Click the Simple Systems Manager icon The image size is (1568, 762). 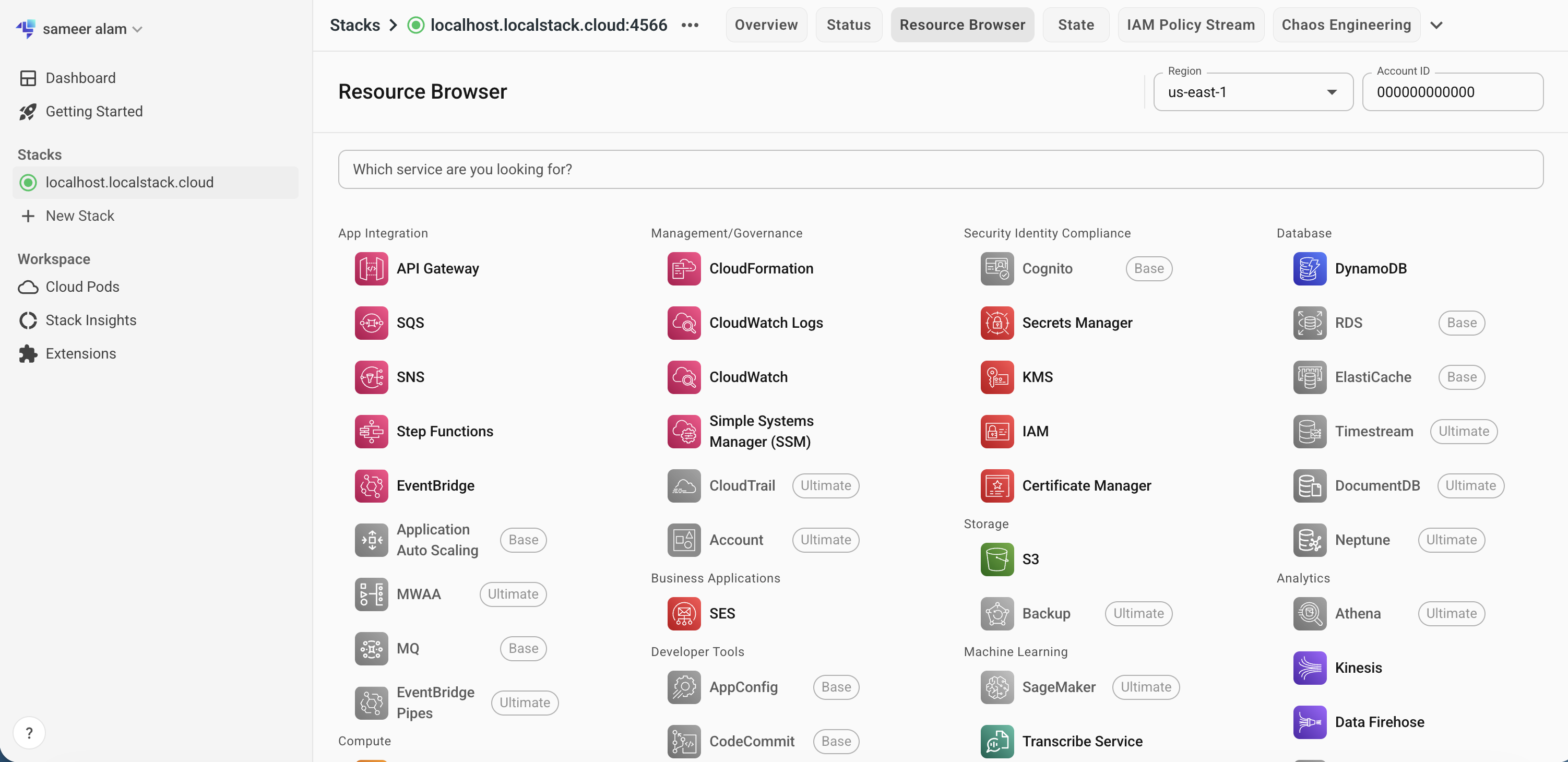[x=684, y=432]
